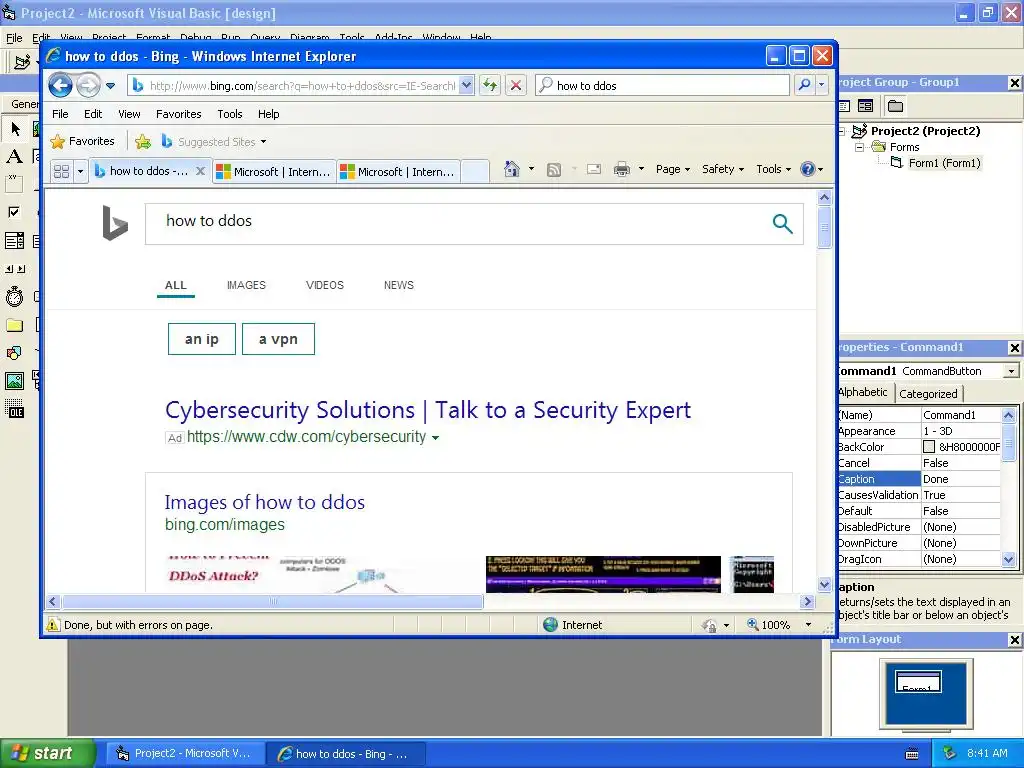The image size is (1024, 768).
Task: Switch to first Microsoft | Intern... tab
Action: tap(274, 172)
